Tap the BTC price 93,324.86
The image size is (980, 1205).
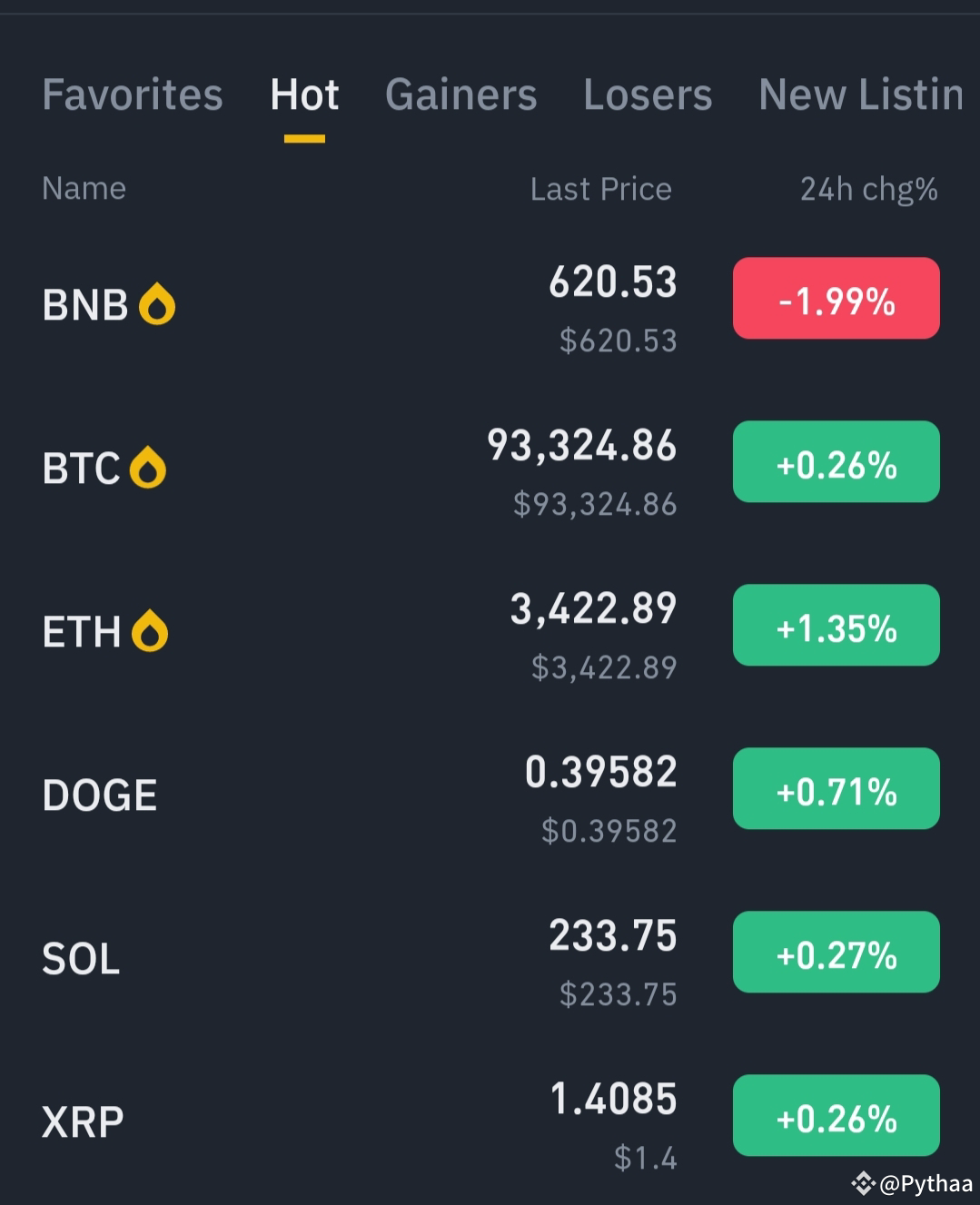click(582, 446)
